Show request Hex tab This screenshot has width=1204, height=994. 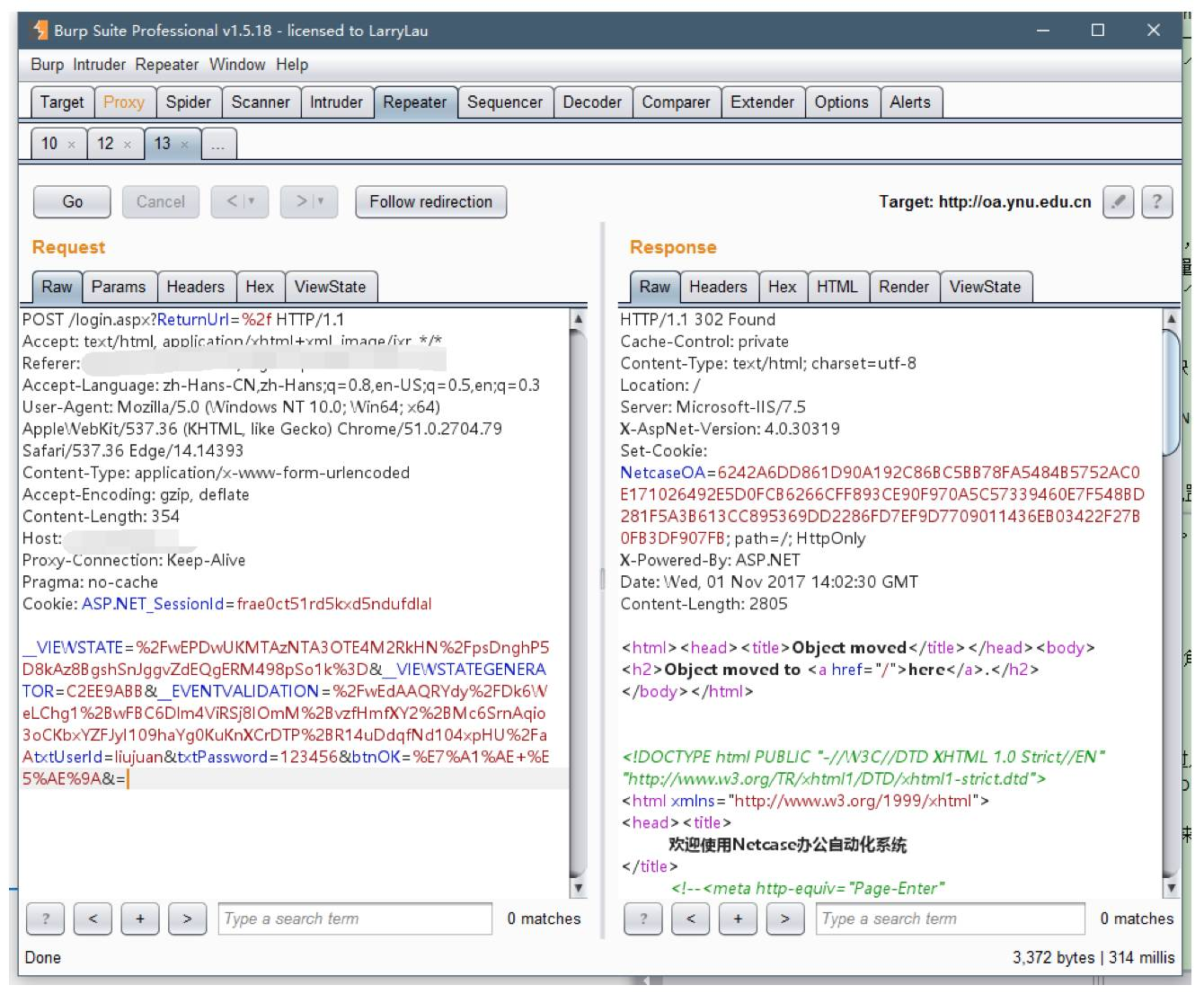click(260, 287)
